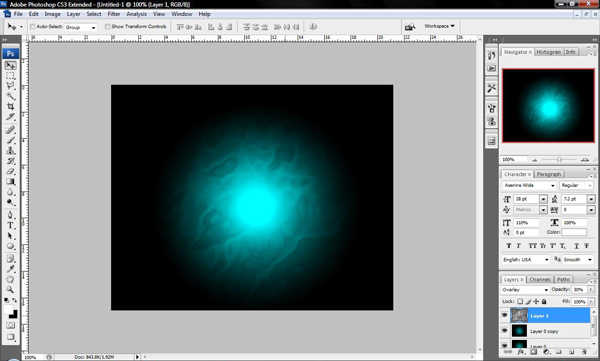
Task: Select the Path Selection tool
Action: coord(10,235)
